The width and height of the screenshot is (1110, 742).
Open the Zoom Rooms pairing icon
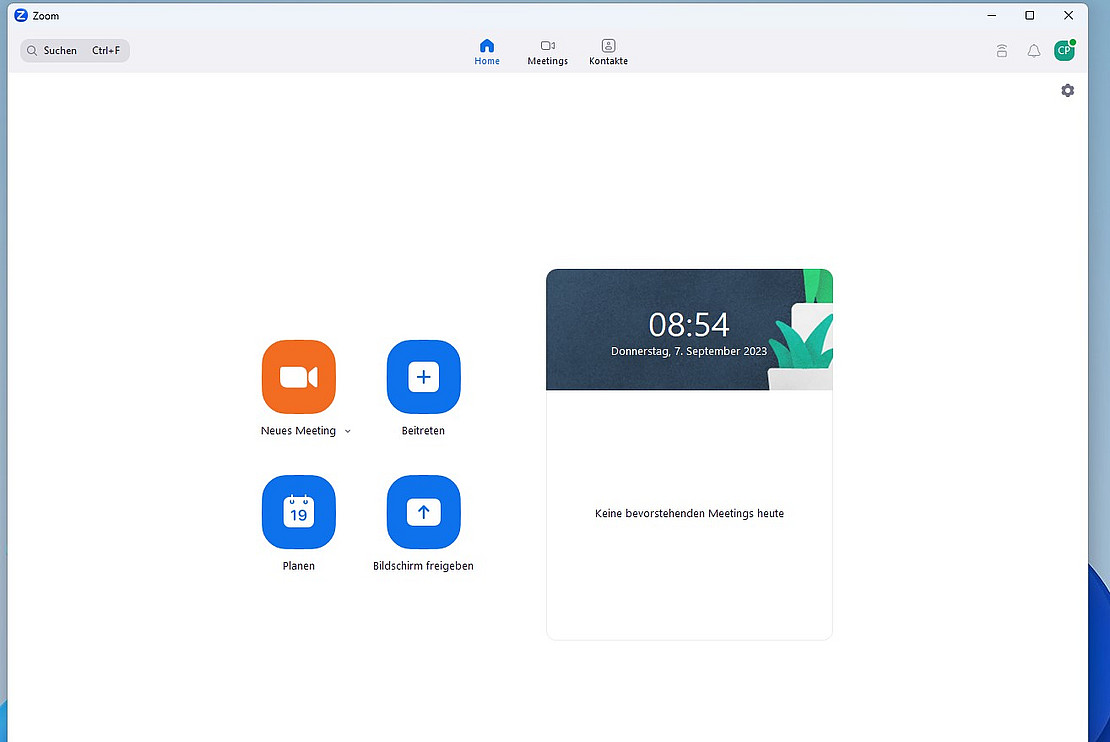coord(1001,51)
